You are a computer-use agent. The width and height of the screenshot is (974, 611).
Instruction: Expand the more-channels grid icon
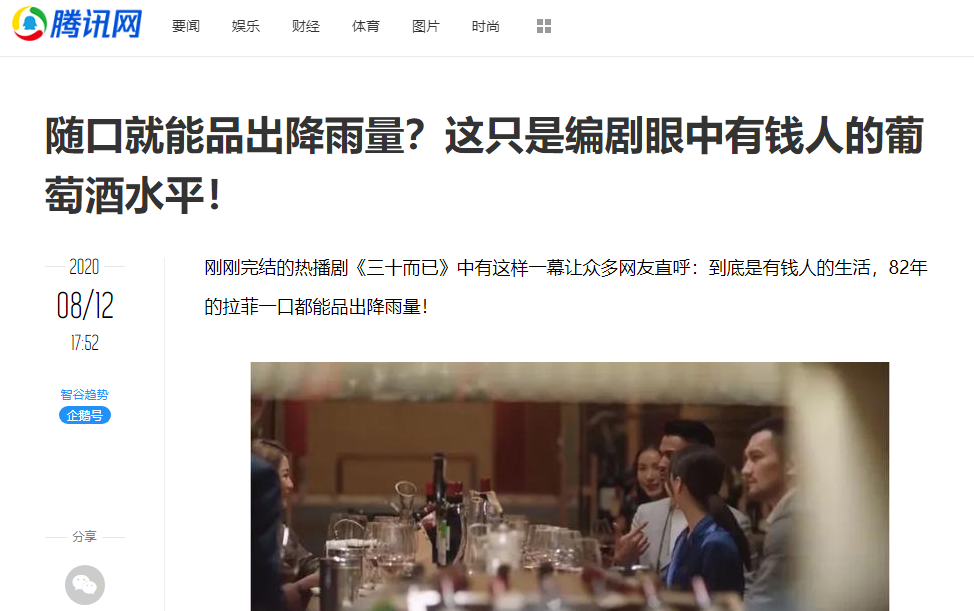[x=544, y=26]
